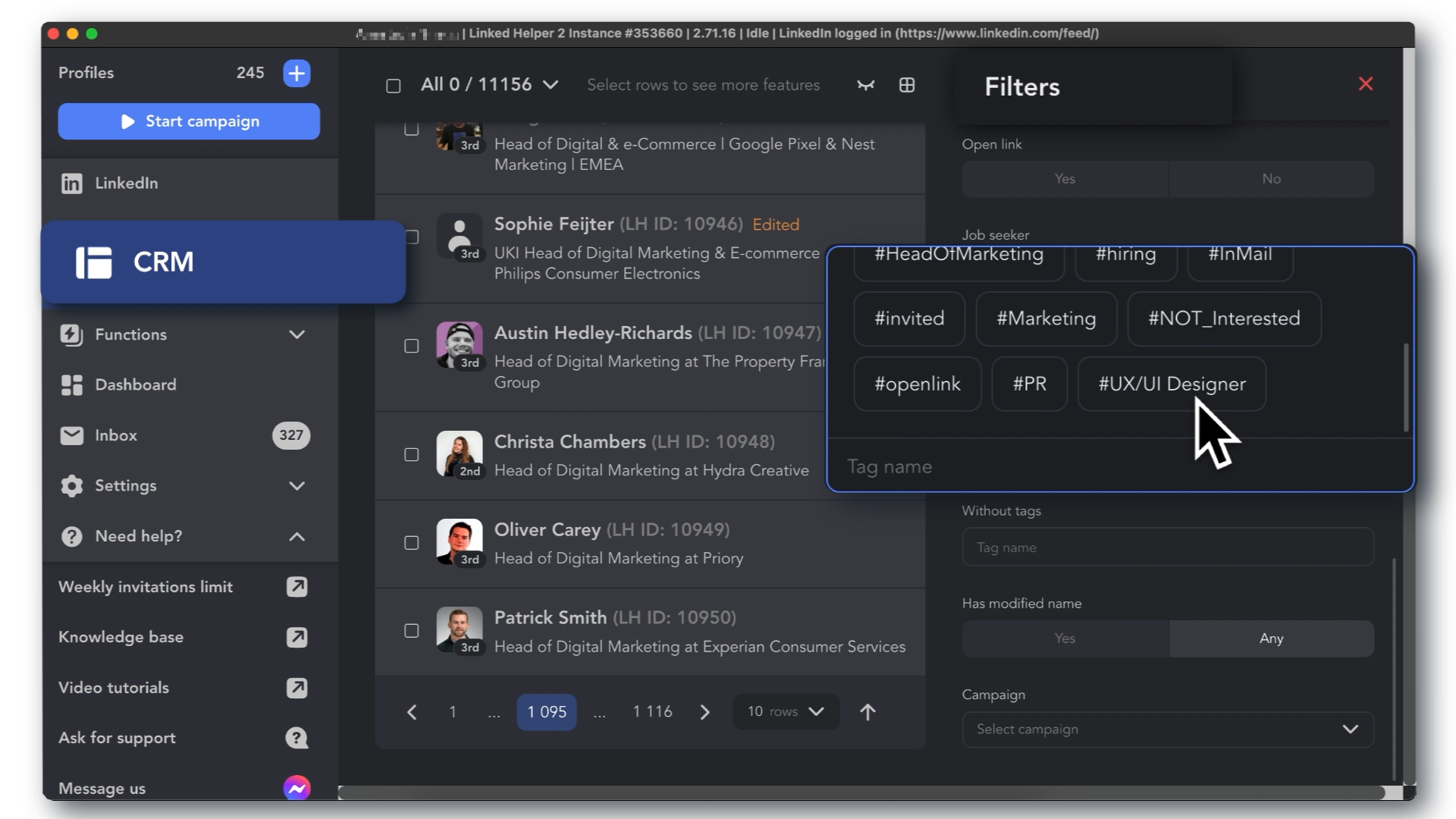Open the Select campaign dropdown

1168,730
